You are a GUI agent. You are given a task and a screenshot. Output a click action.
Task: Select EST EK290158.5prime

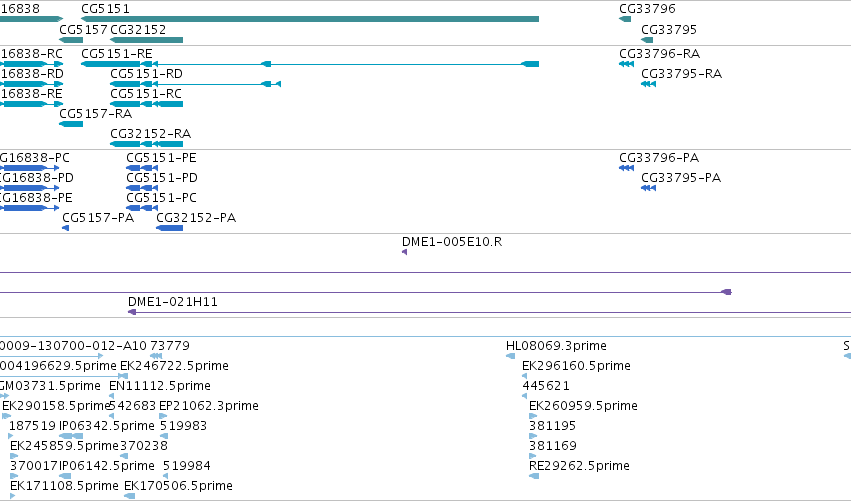pos(56,406)
